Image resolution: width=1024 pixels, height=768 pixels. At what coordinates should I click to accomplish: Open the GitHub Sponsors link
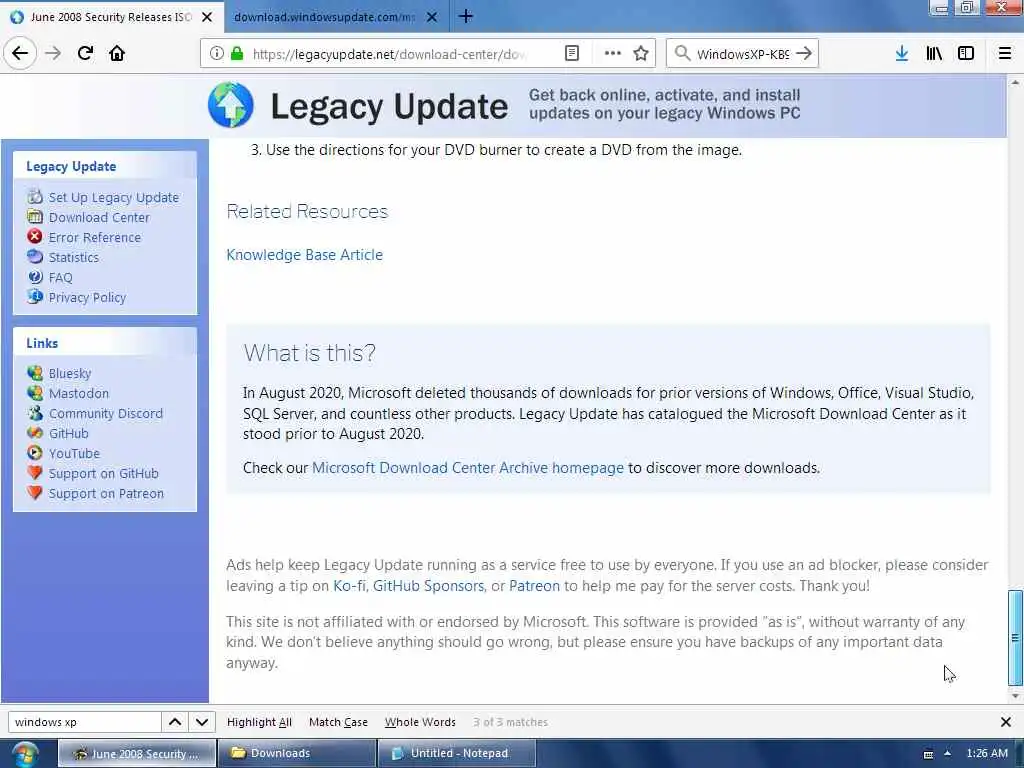tap(428, 586)
